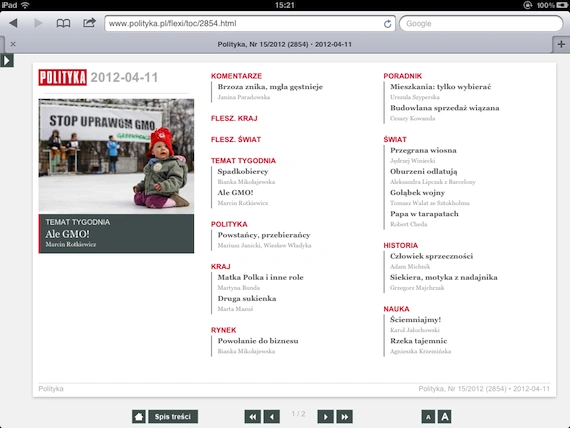Open article Brzoza znika, mgła gęstnieje
The height and width of the screenshot is (428, 570).
(x=270, y=87)
